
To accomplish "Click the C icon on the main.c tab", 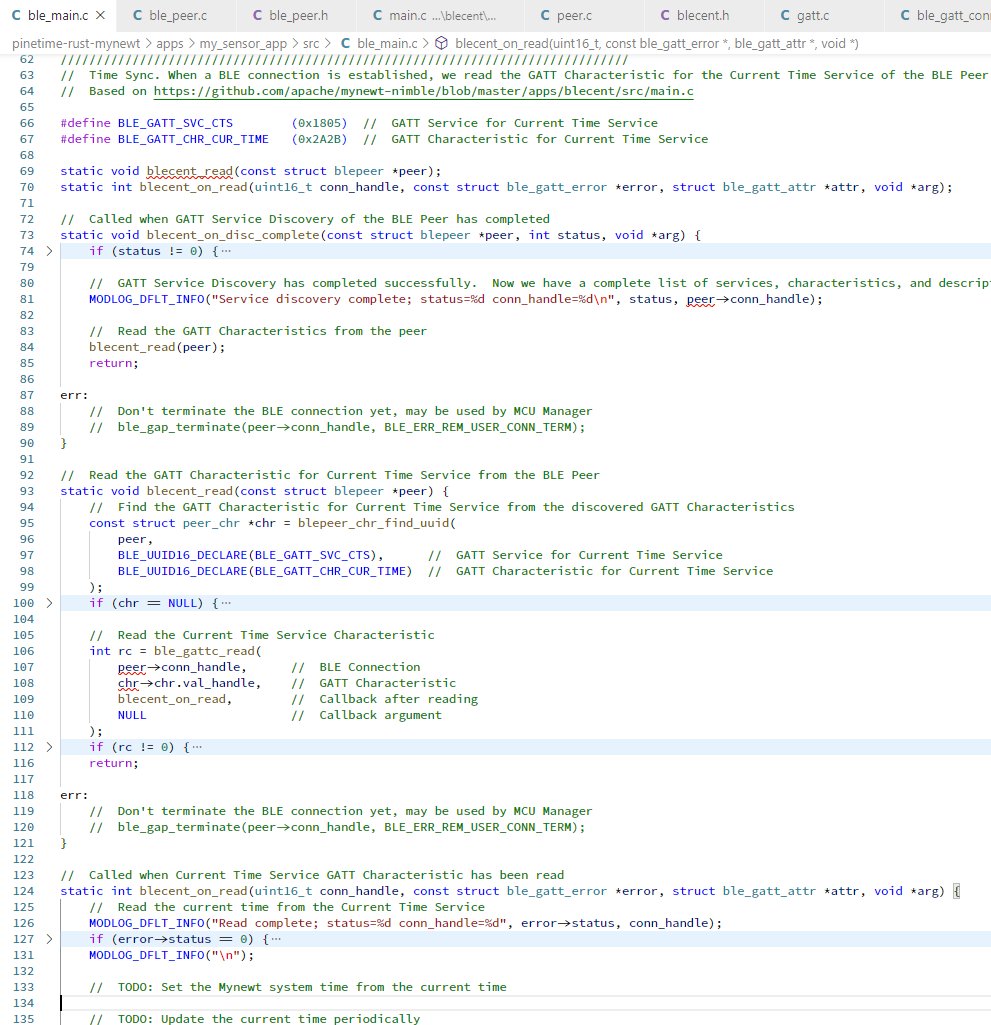I will click(377, 15).
